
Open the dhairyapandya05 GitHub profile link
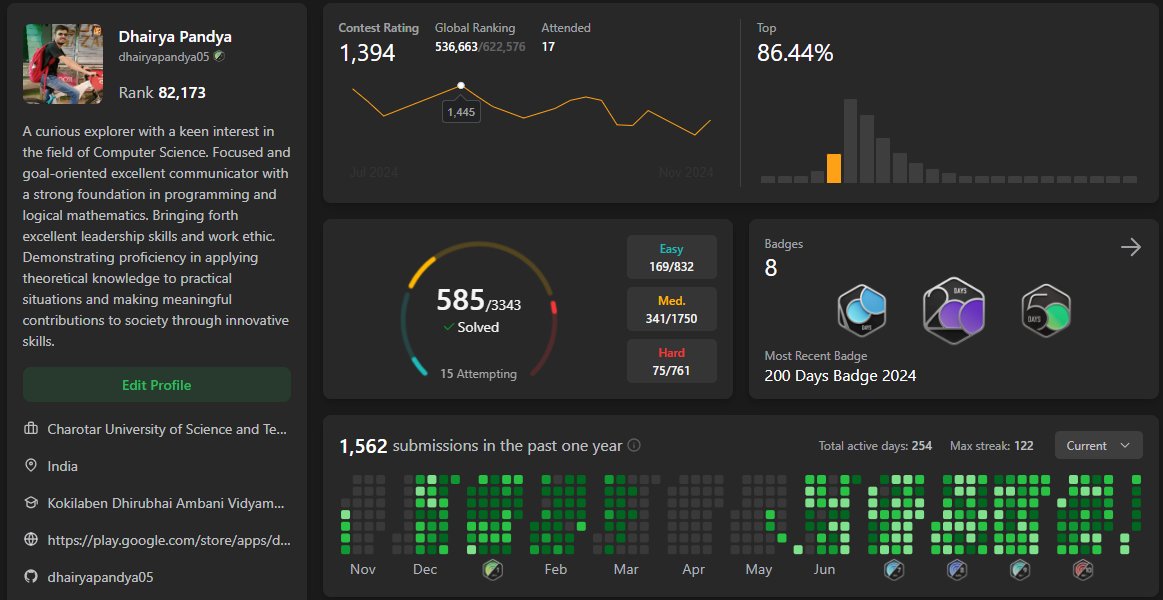click(100, 576)
